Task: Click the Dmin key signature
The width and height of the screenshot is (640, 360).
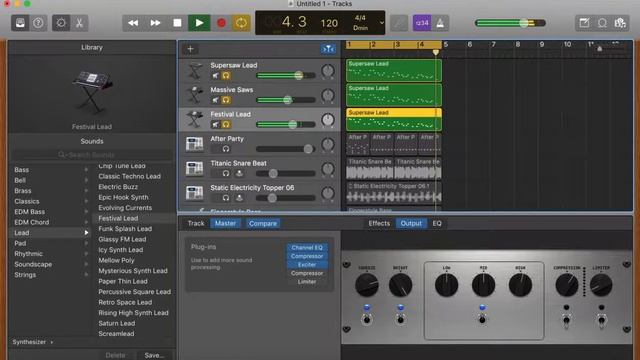Action: pyautogui.click(x=360, y=28)
